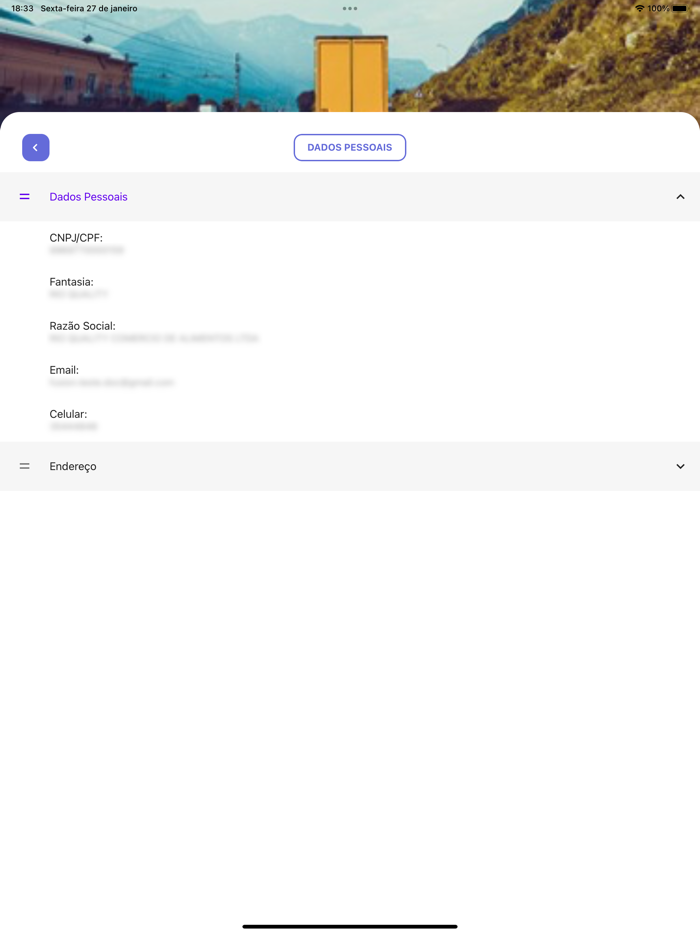Tap the battery status icon
Viewport: 700px width, 934px height.
point(680,8)
